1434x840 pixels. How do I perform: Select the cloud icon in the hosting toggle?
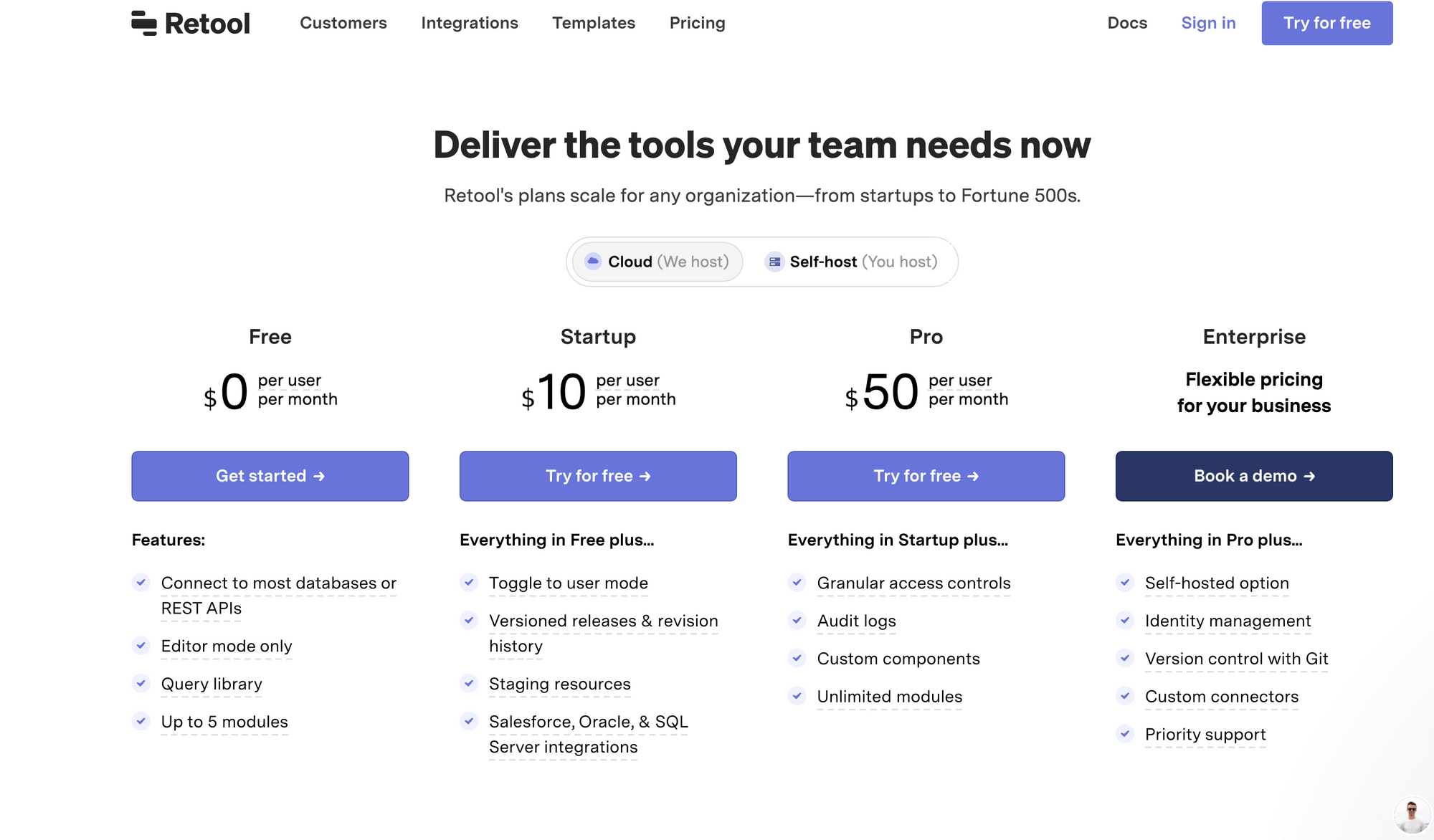coord(593,262)
